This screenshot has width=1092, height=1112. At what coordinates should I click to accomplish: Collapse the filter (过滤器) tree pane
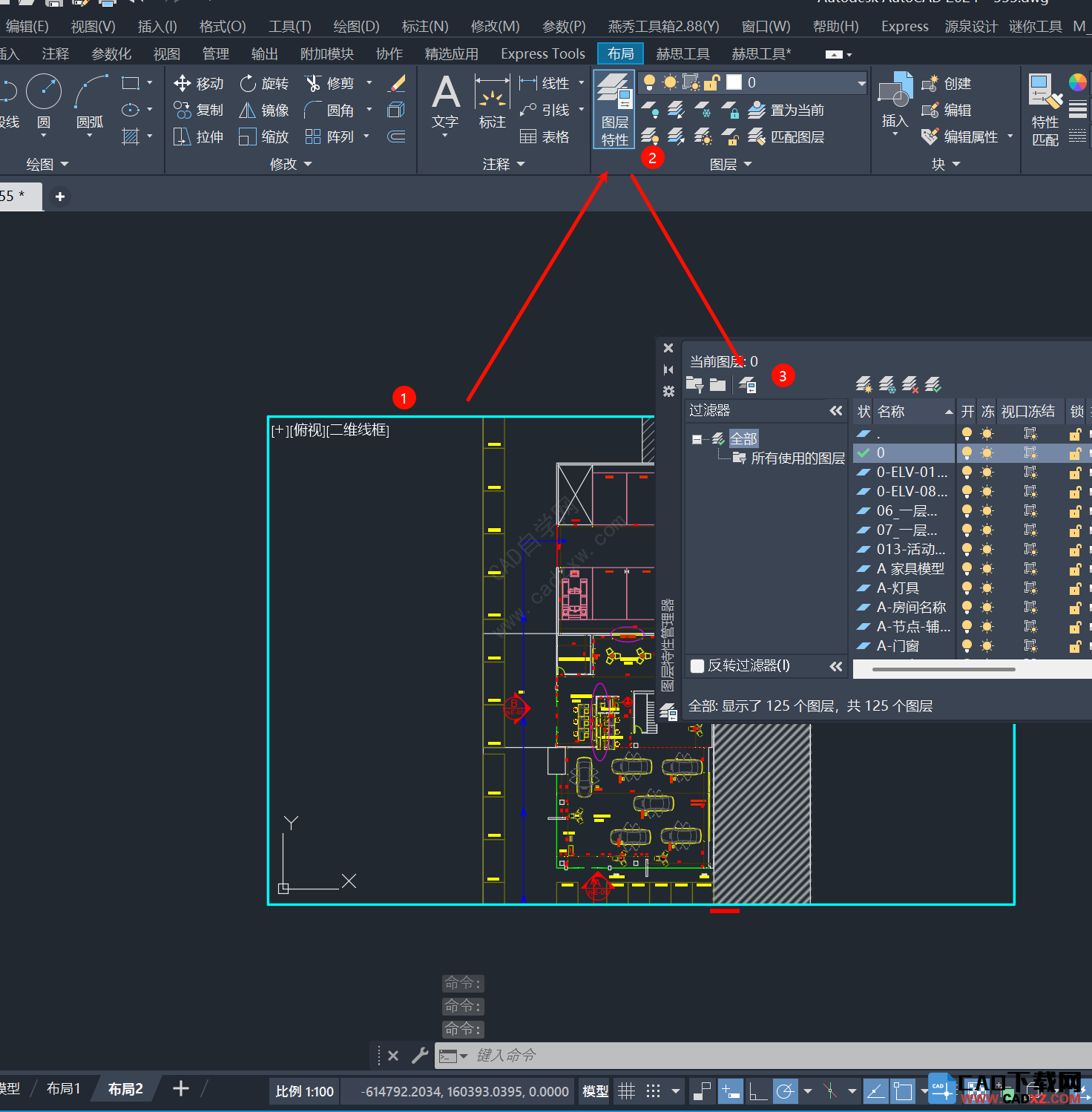(x=836, y=410)
